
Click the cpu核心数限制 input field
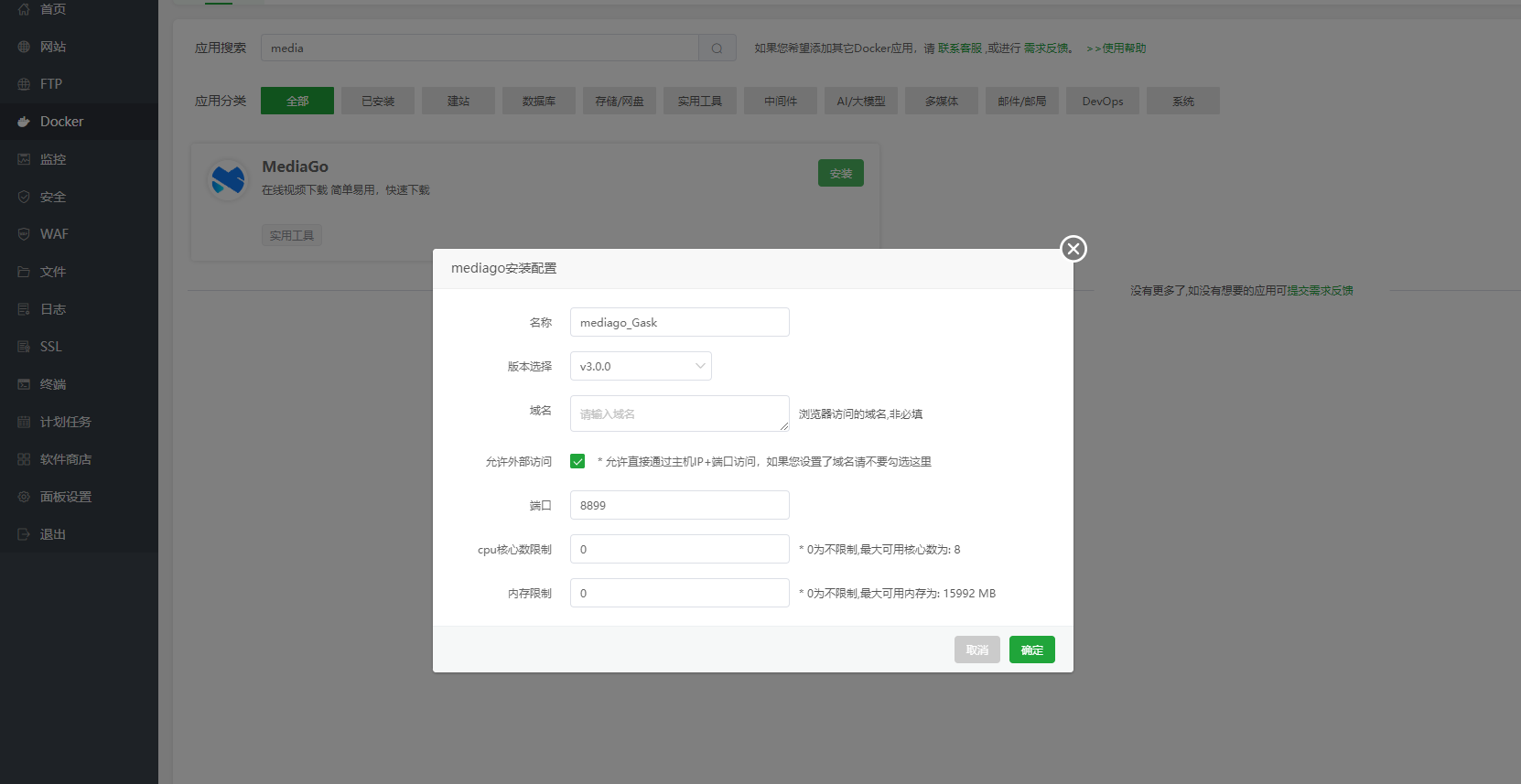tap(680, 549)
